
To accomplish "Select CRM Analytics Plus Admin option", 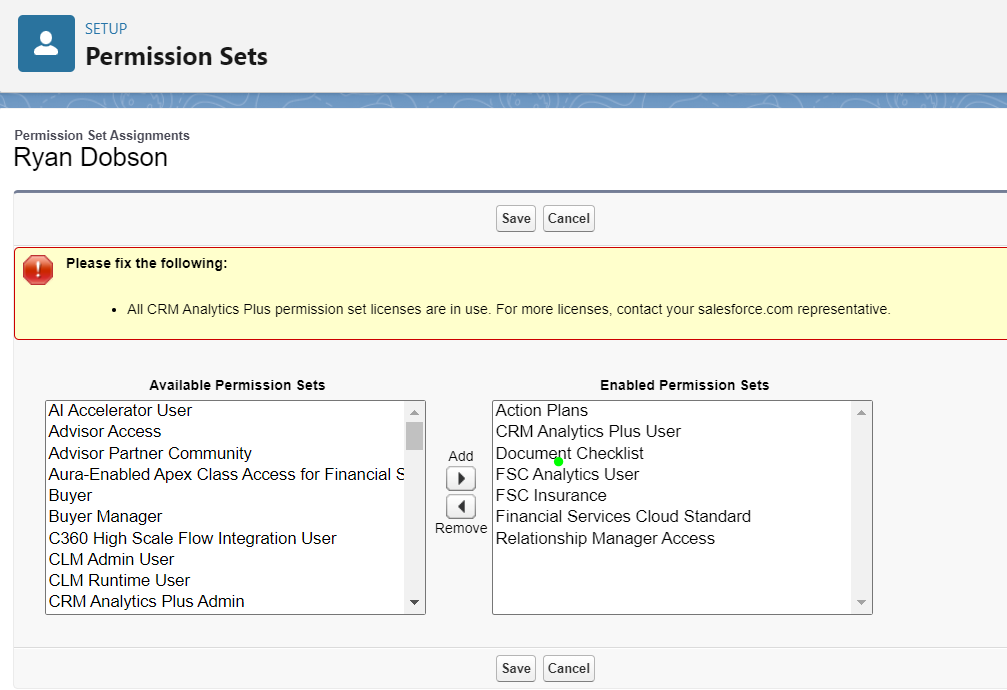I will 146,602.
